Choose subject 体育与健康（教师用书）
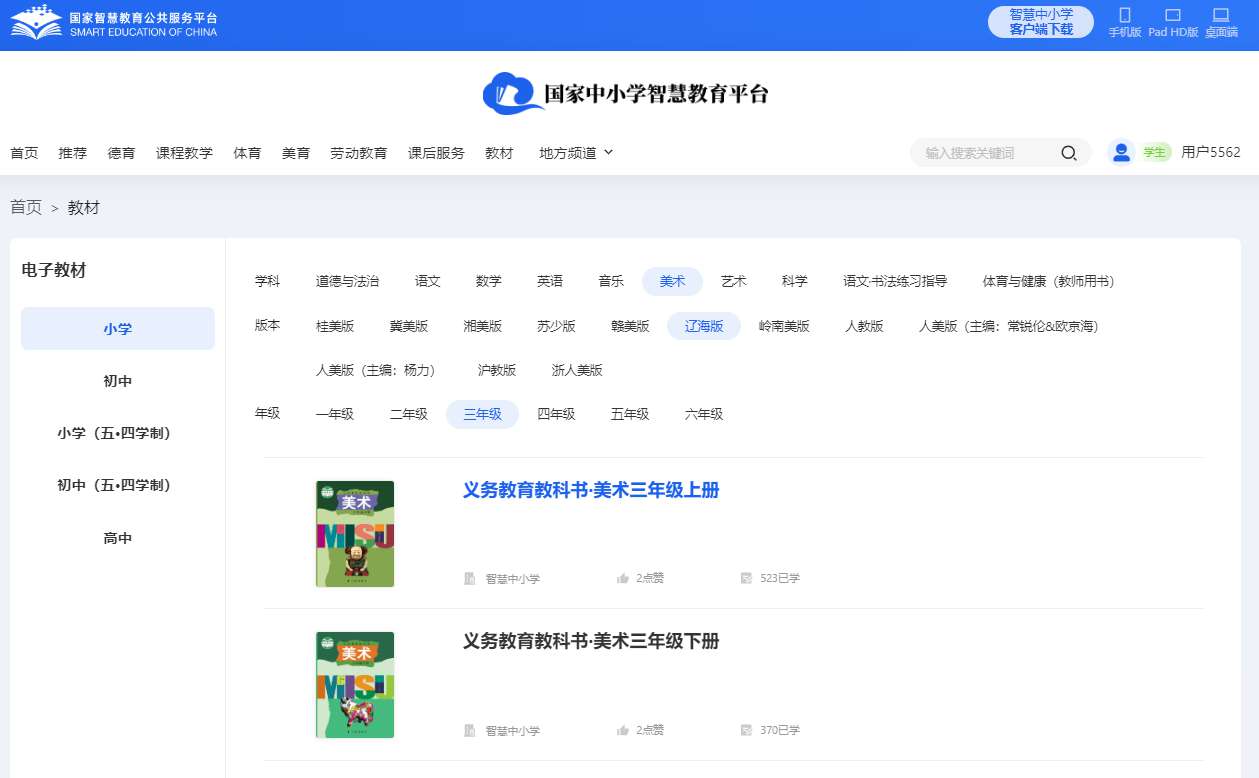Screen dimensions: 1259x778 [x=1048, y=282]
